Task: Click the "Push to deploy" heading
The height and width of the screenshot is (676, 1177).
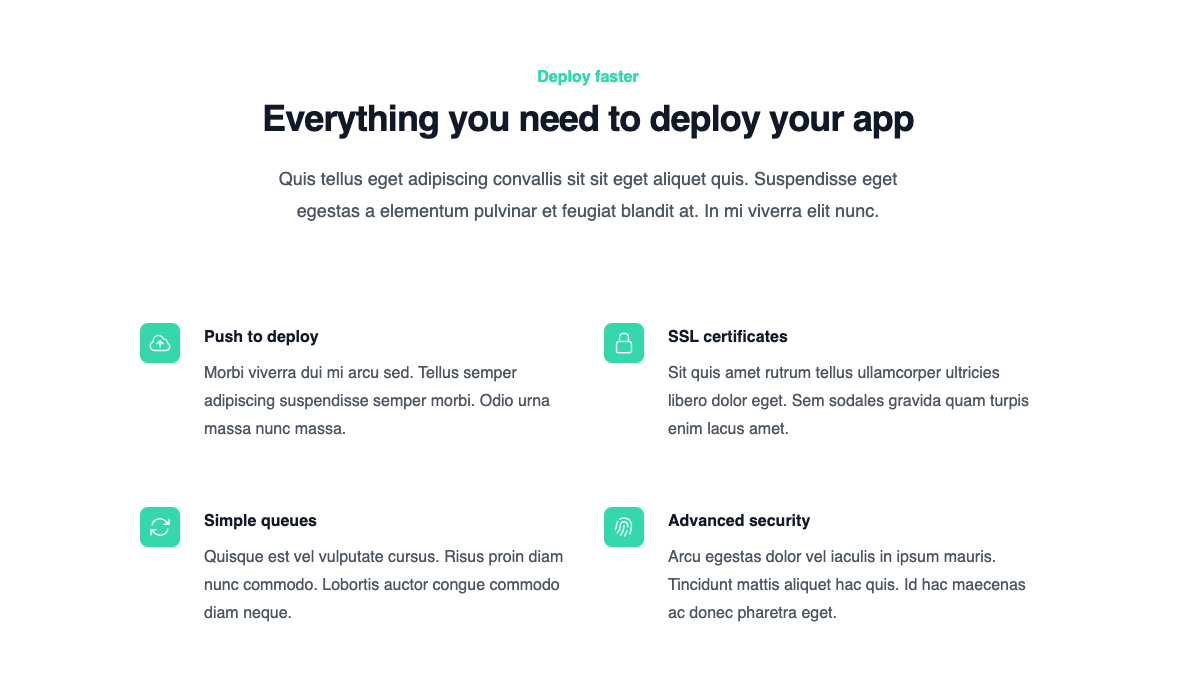Action: click(261, 337)
